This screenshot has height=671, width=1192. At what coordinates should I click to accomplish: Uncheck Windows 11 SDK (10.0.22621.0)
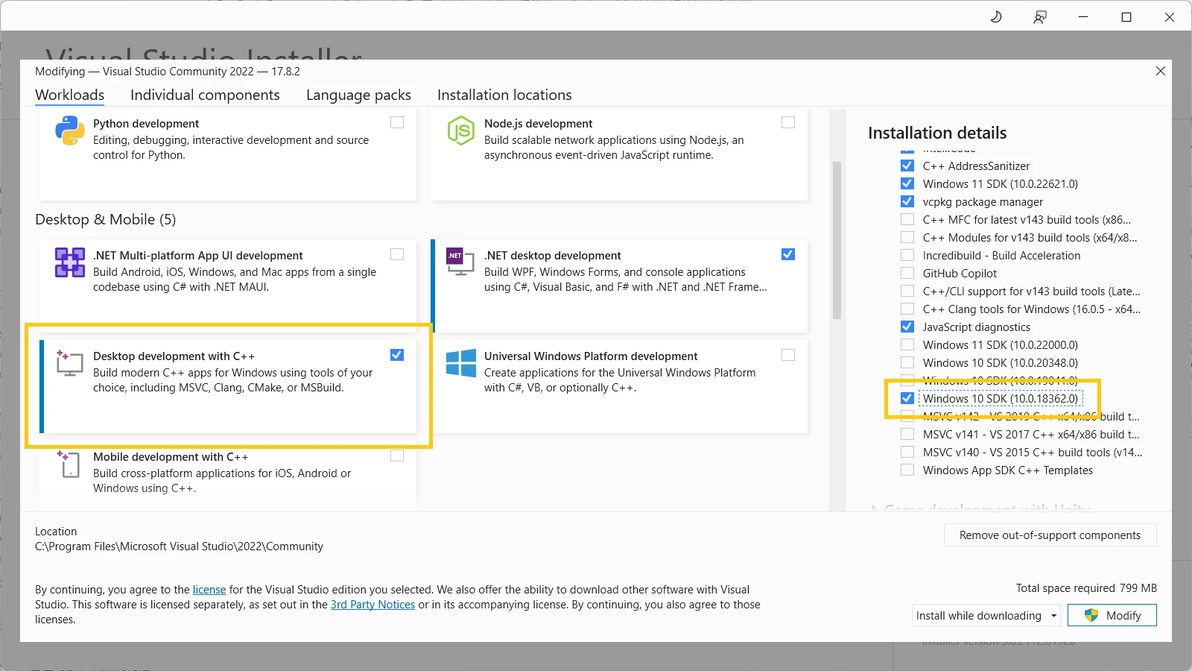click(x=907, y=183)
